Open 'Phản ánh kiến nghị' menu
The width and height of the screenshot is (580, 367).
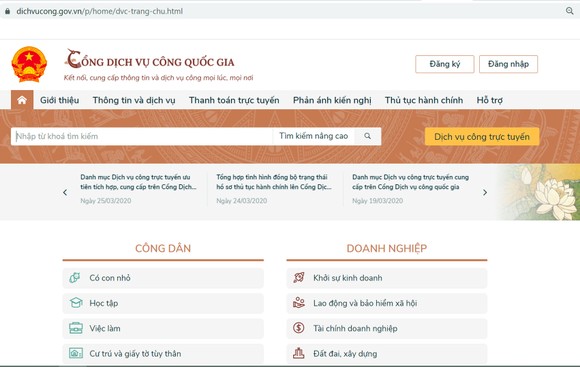332,100
